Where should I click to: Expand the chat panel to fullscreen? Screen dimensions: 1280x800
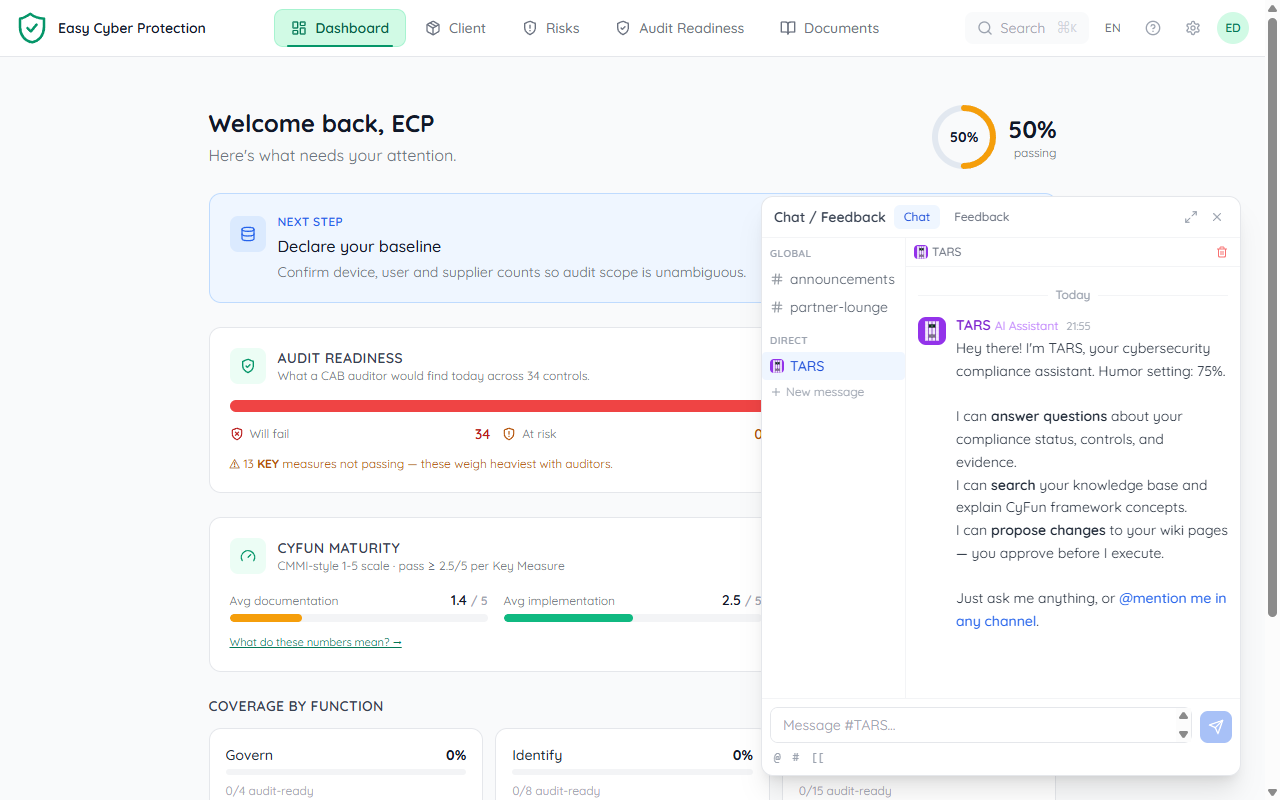1191,217
